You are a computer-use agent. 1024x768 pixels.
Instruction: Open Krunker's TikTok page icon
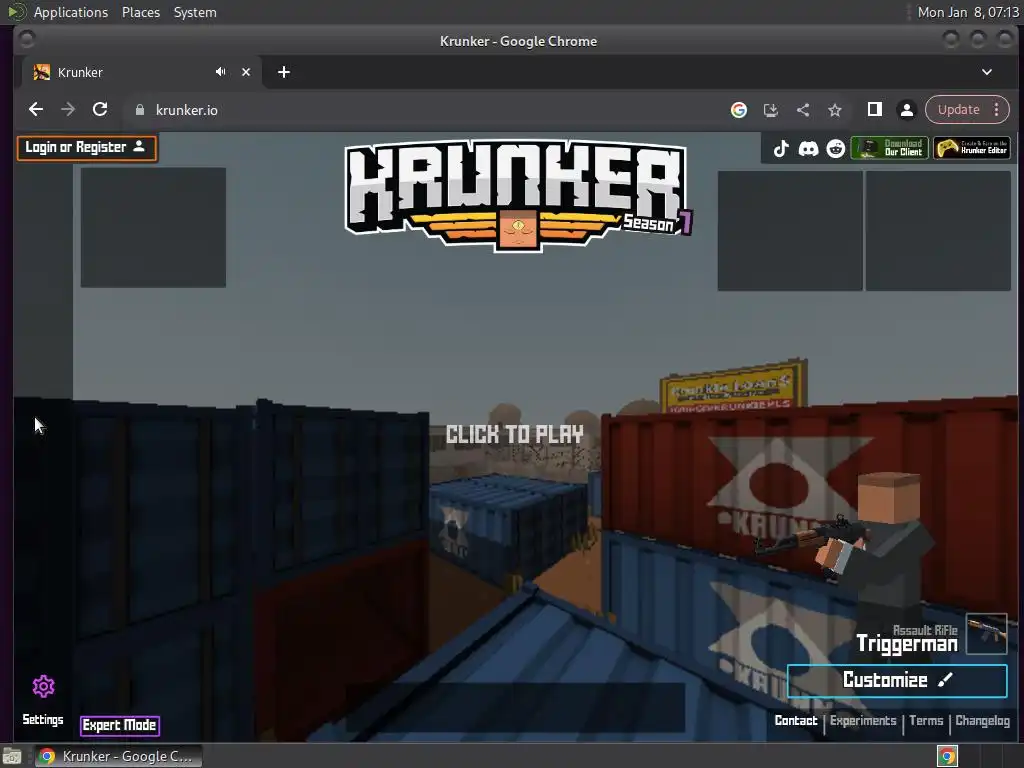(x=781, y=148)
